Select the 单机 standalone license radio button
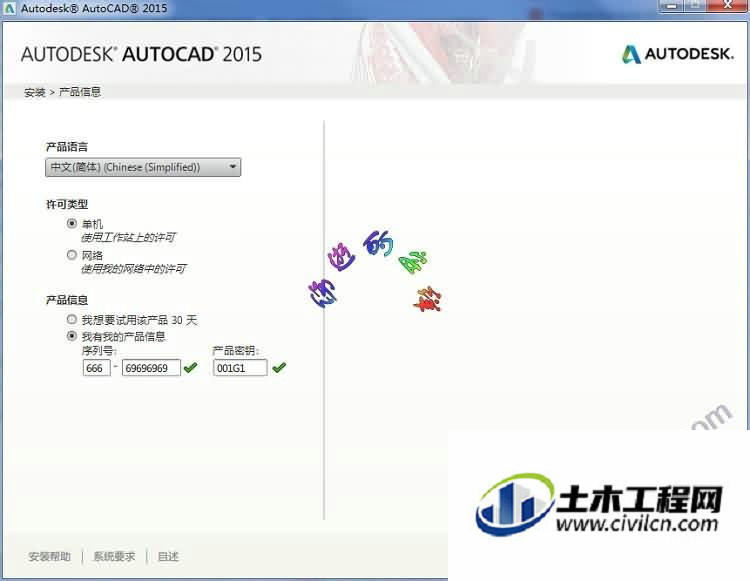Screen dimensions: 750x581 72,223
